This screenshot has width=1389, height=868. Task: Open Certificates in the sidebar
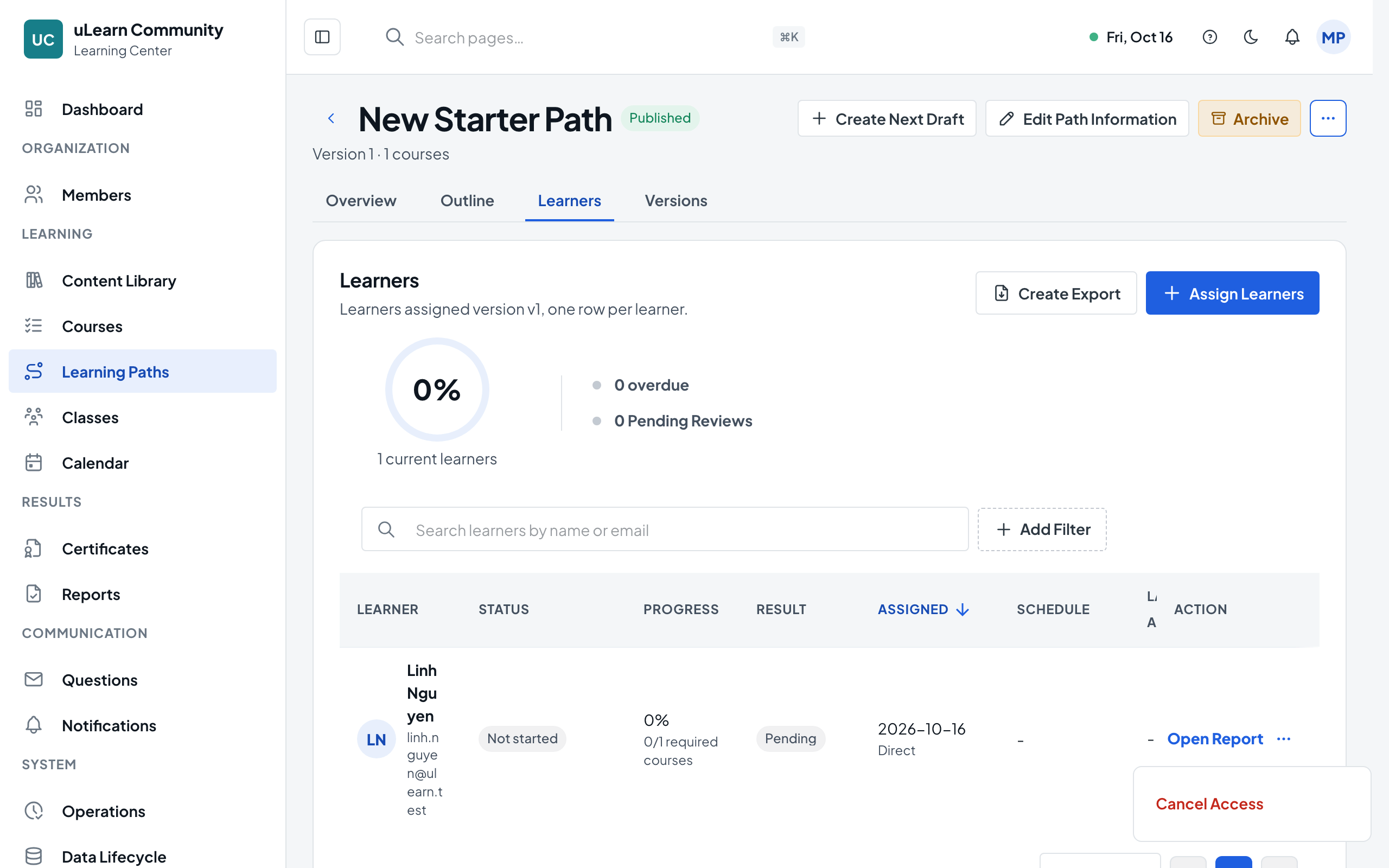[x=142, y=549]
